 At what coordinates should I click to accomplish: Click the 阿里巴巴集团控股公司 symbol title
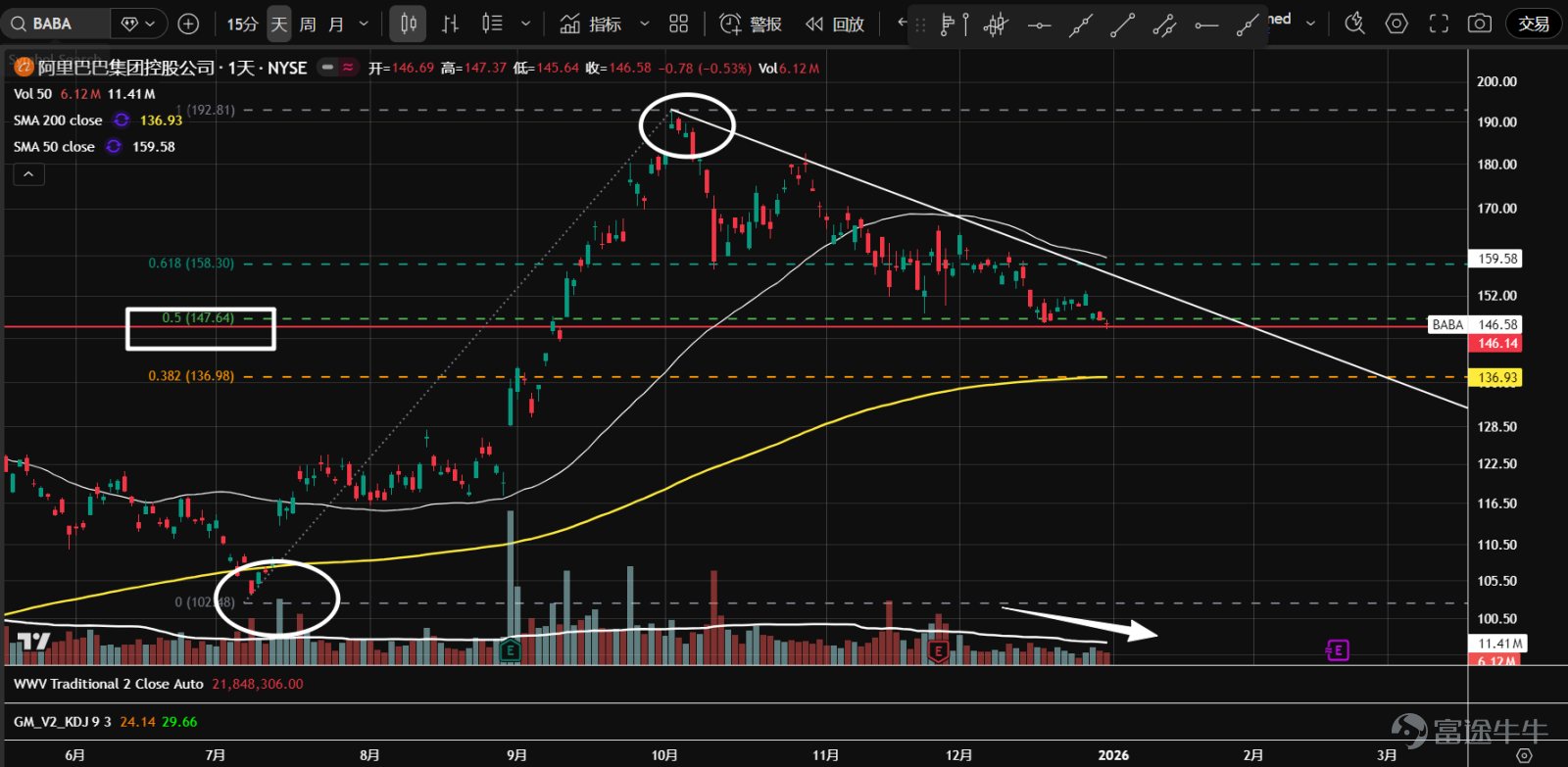(x=126, y=68)
